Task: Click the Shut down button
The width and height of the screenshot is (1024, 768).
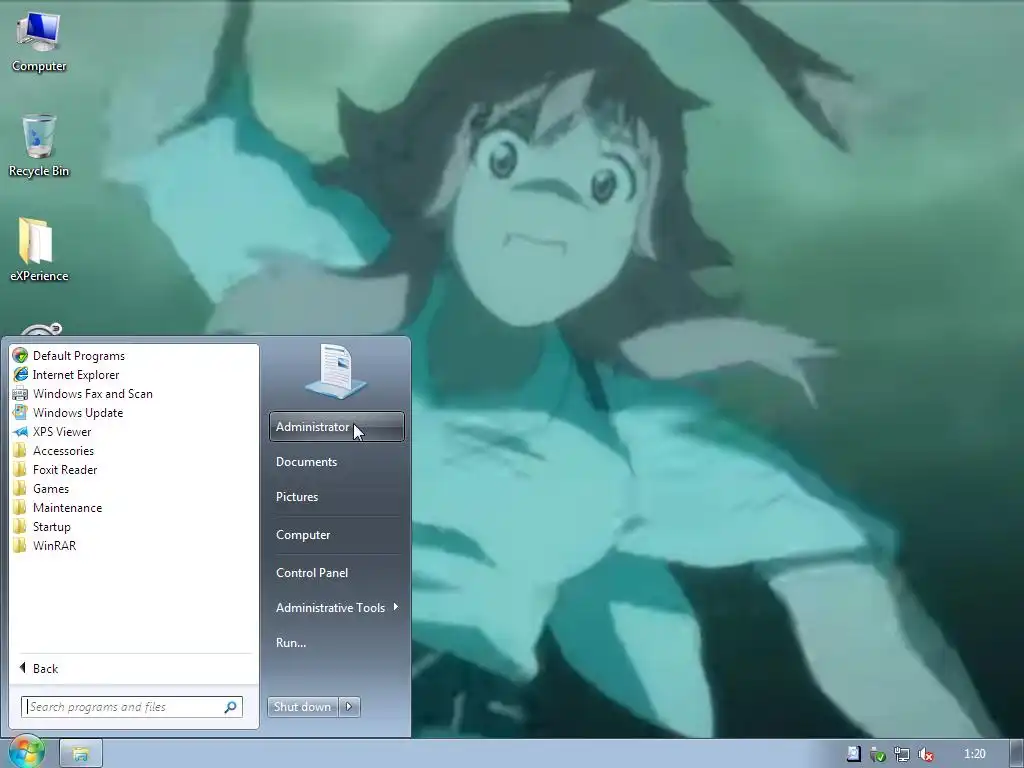Action: (303, 707)
